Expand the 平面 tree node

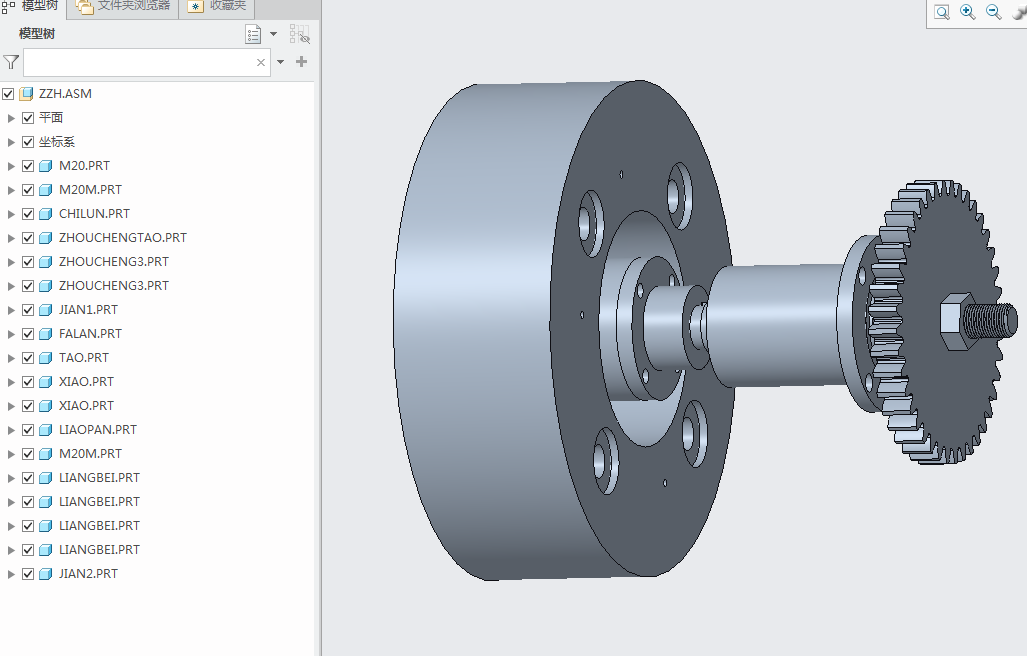[10, 118]
